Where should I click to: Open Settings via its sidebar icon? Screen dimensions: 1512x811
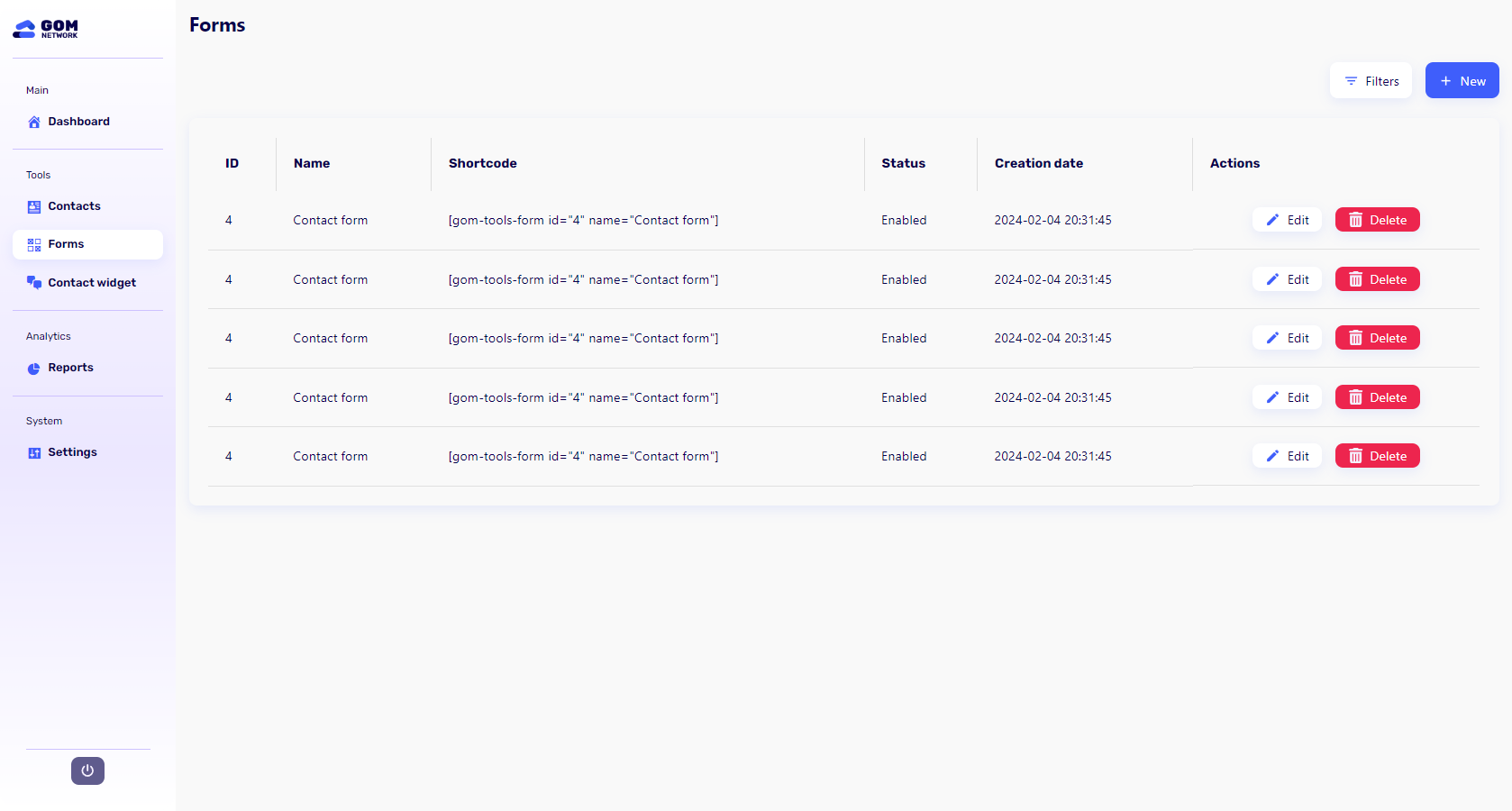tap(34, 452)
